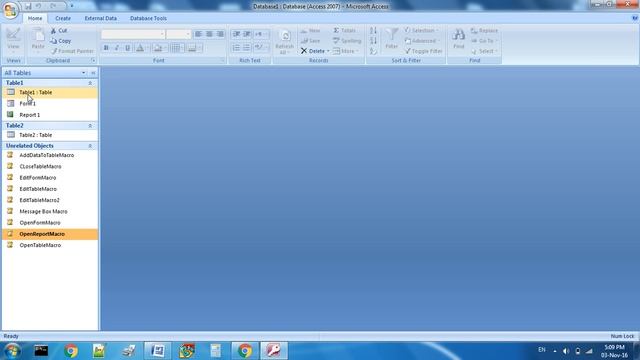This screenshot has height=360, width=640.
Task: Save using the quick access toolbar icon
Action: pos(28,6)
